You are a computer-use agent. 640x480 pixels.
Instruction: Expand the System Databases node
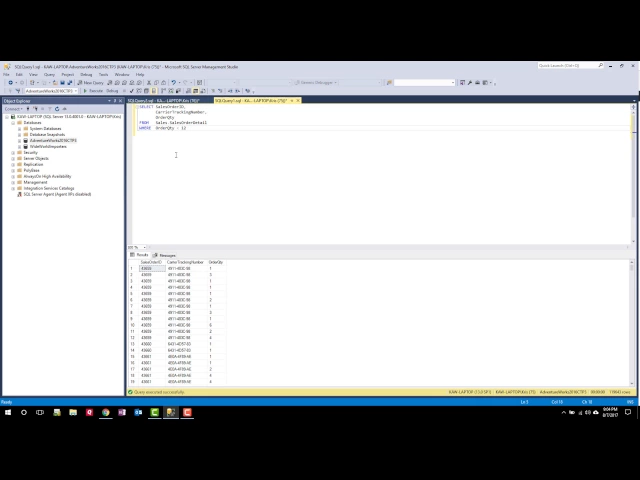(x=19, y=129)
